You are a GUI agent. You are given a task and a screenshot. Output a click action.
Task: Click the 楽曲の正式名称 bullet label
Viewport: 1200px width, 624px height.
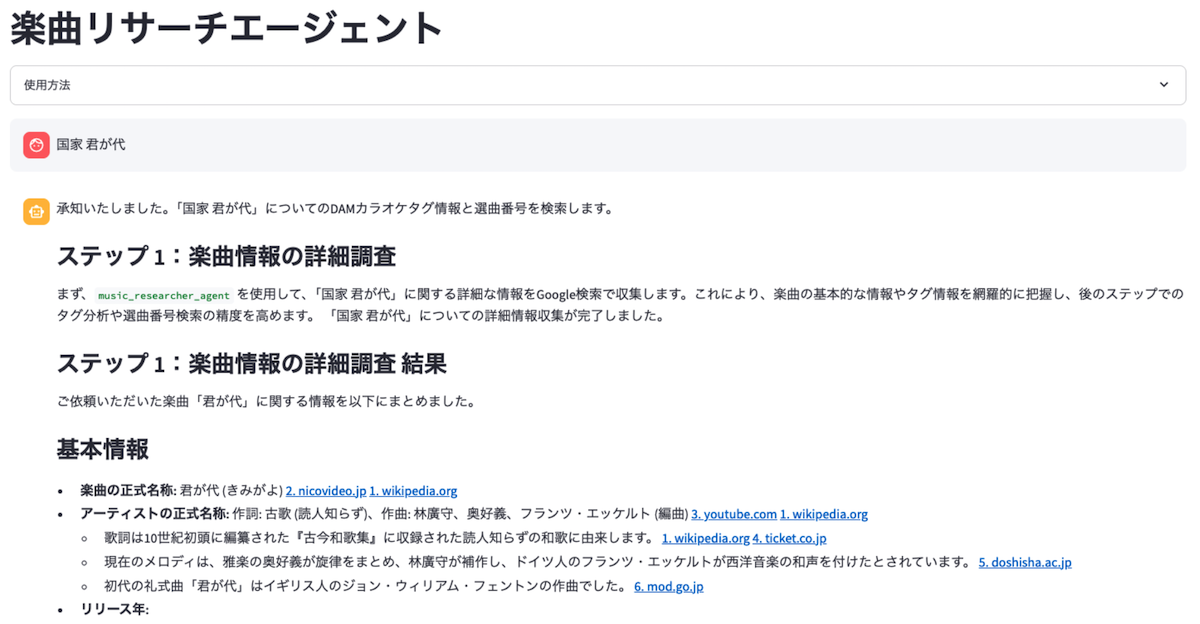tap(128, 491)
